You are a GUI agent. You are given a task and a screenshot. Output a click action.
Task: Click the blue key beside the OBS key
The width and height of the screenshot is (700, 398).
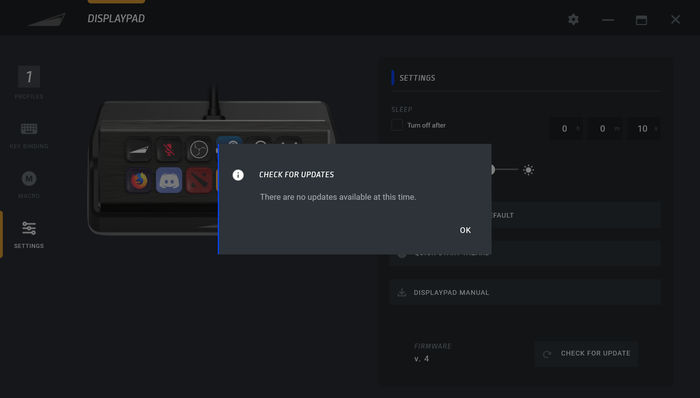click(229, 141)
